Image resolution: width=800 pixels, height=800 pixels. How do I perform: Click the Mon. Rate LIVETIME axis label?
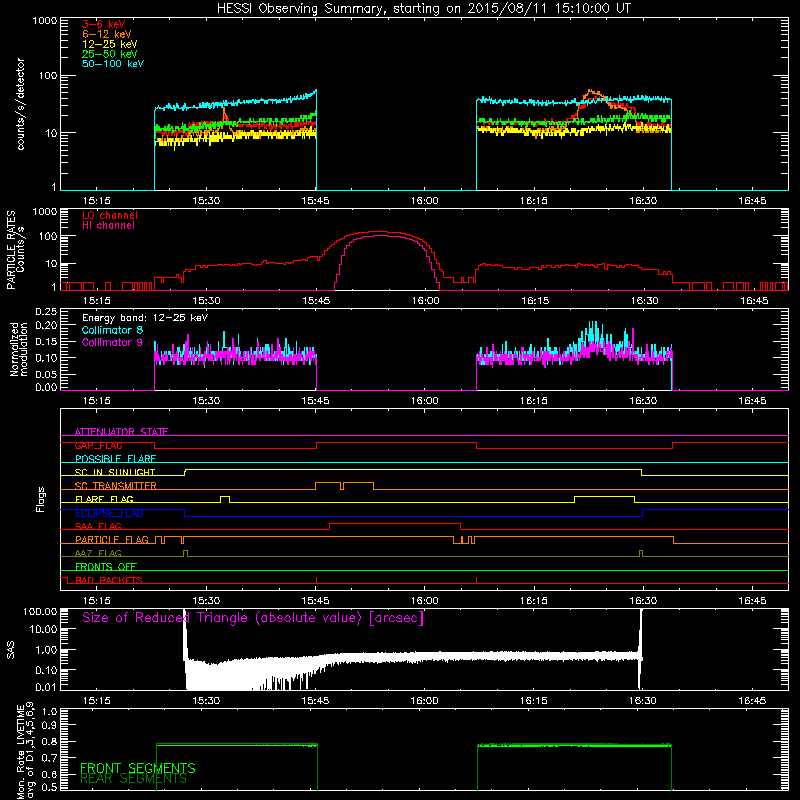click(x=25, y=752)
